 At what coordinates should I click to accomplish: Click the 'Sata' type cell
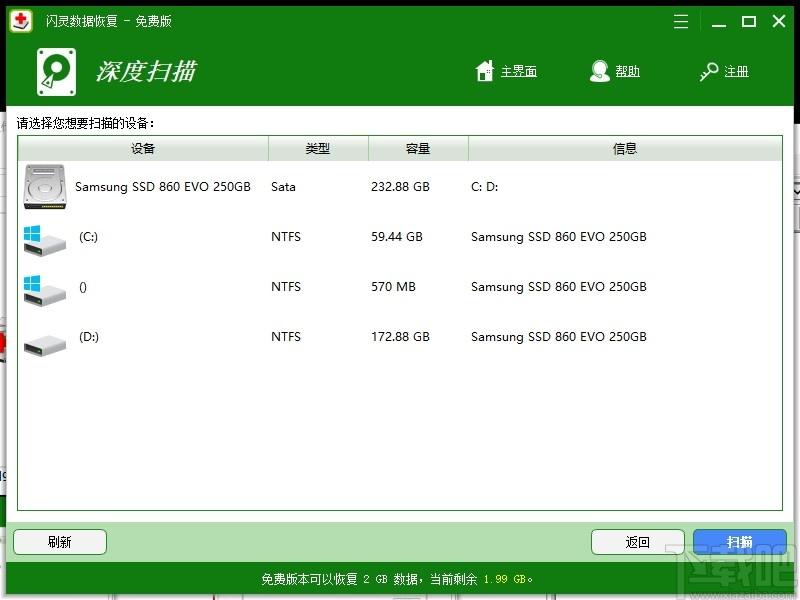(283, 187)
